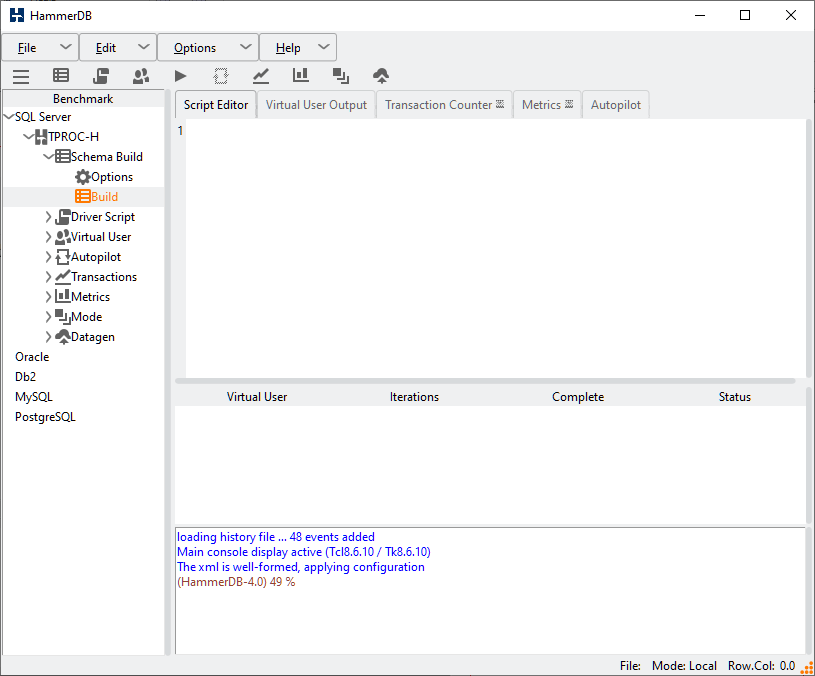Select PostgreSQL in the benchmark tree
Viewport: 815px width, 676px height.
click(45, 417)
